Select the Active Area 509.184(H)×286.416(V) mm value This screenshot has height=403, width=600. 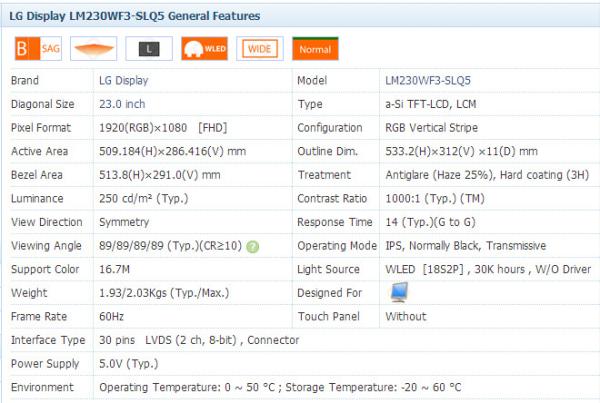173,152
